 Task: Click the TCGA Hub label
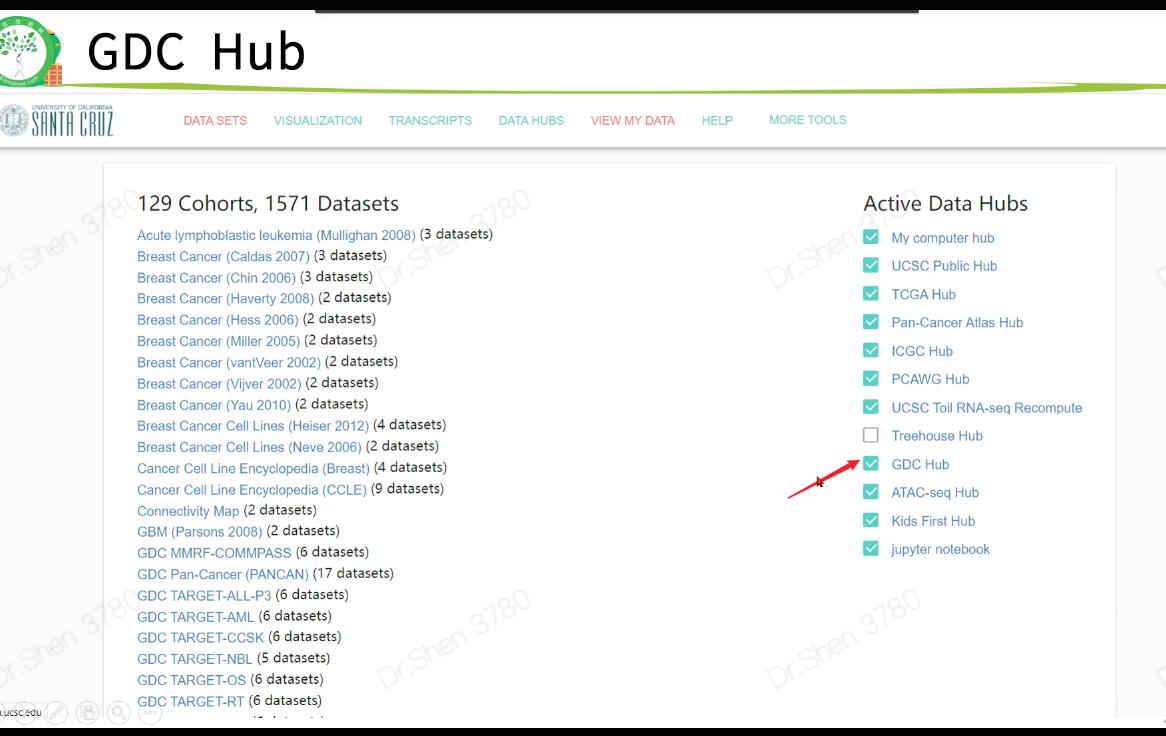pos(924,294)
